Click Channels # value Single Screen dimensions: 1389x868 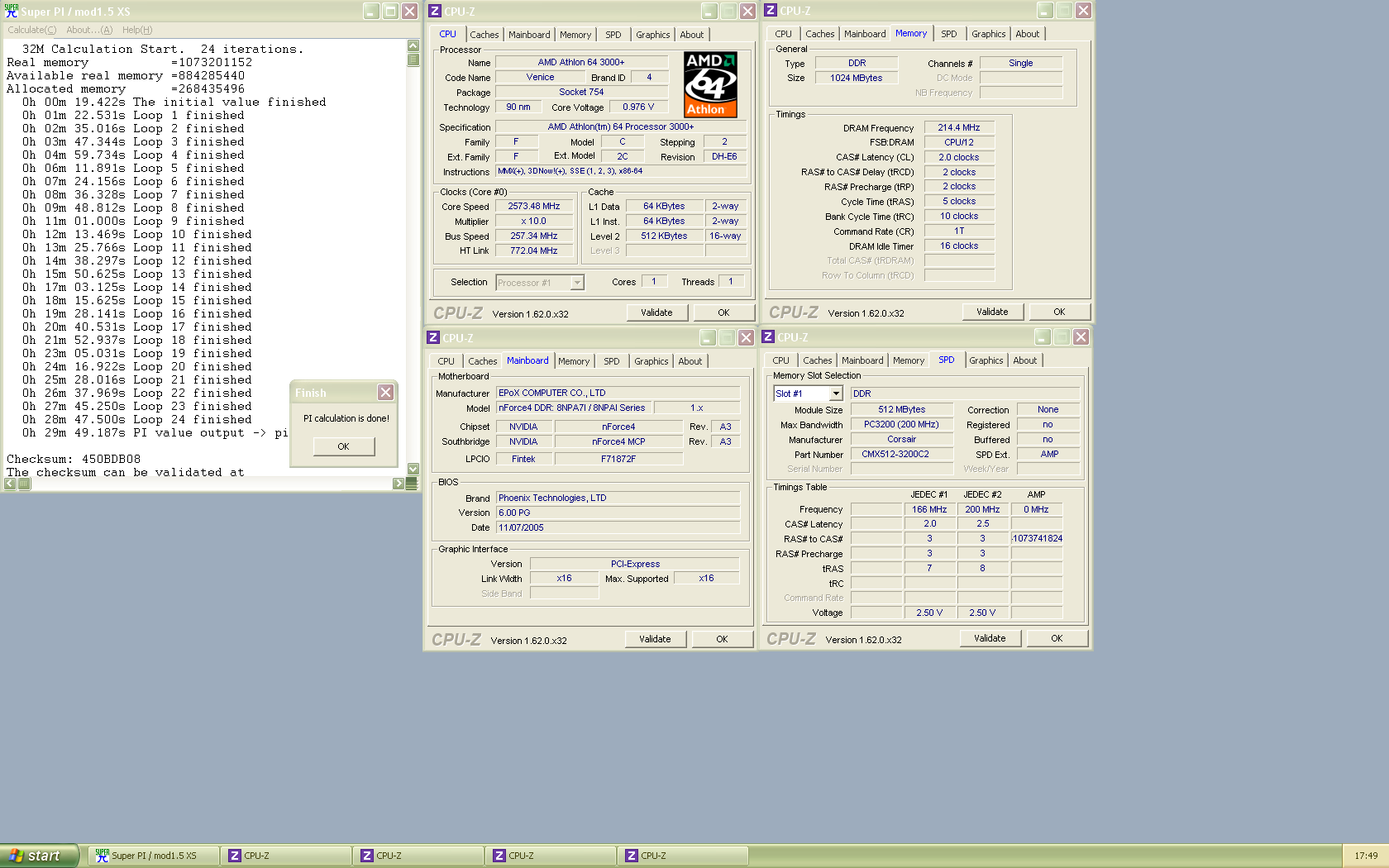click(1021, 63)
